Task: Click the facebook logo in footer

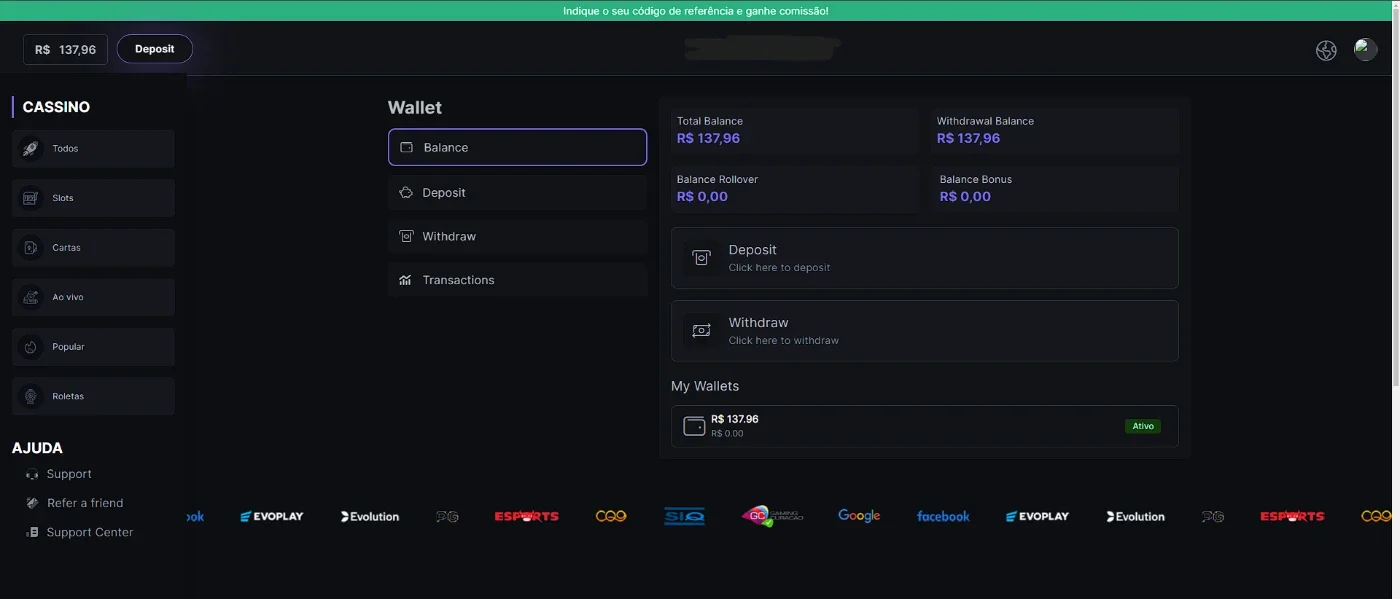Action: coord(943,516)
